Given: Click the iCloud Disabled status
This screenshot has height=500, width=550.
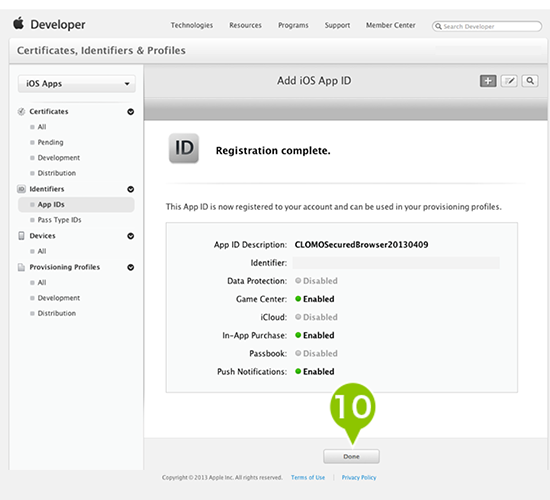Looking at the screenshot, I should coord(316,317).
